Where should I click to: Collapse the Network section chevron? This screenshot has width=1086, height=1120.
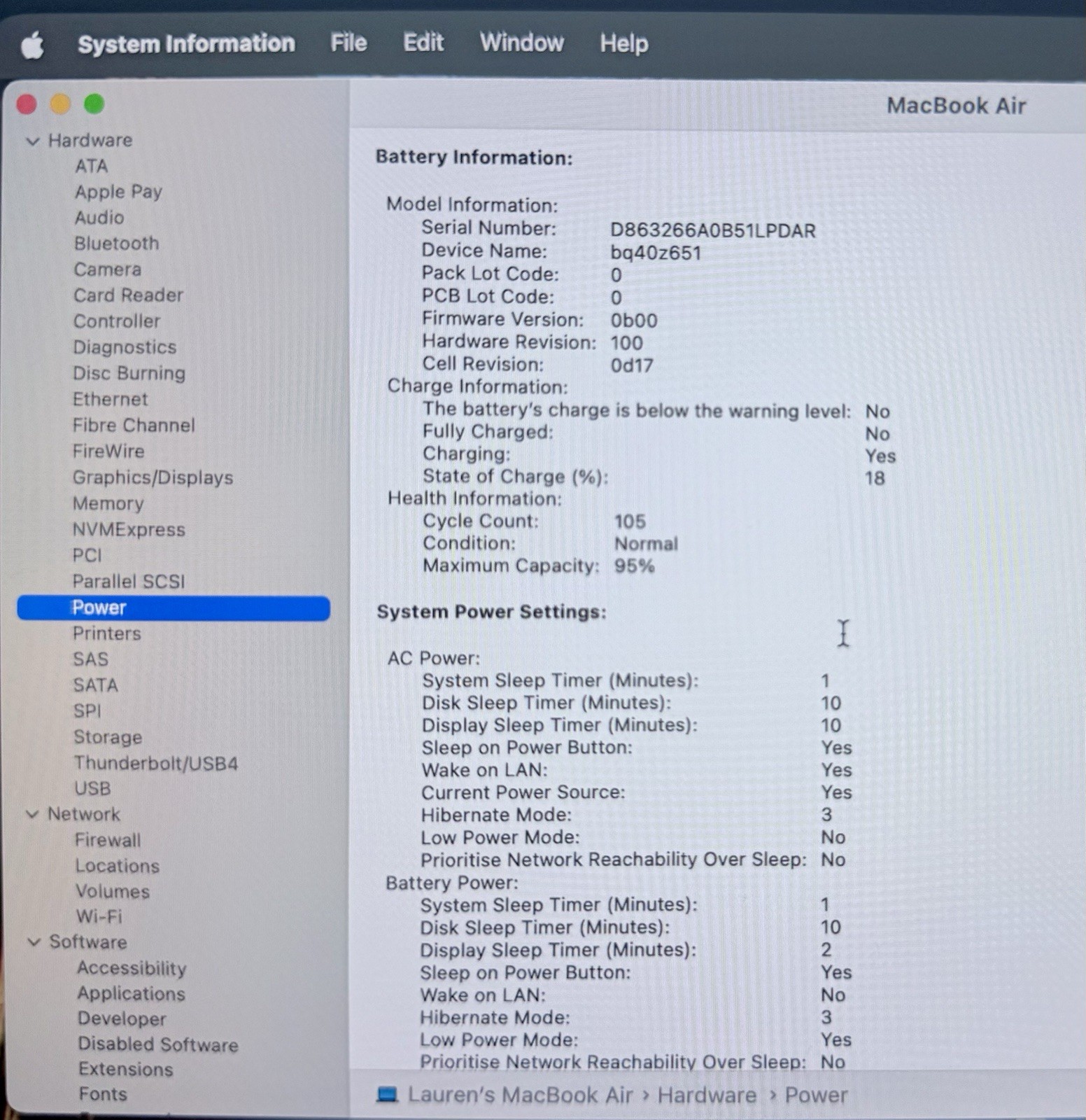pos(32,814)
